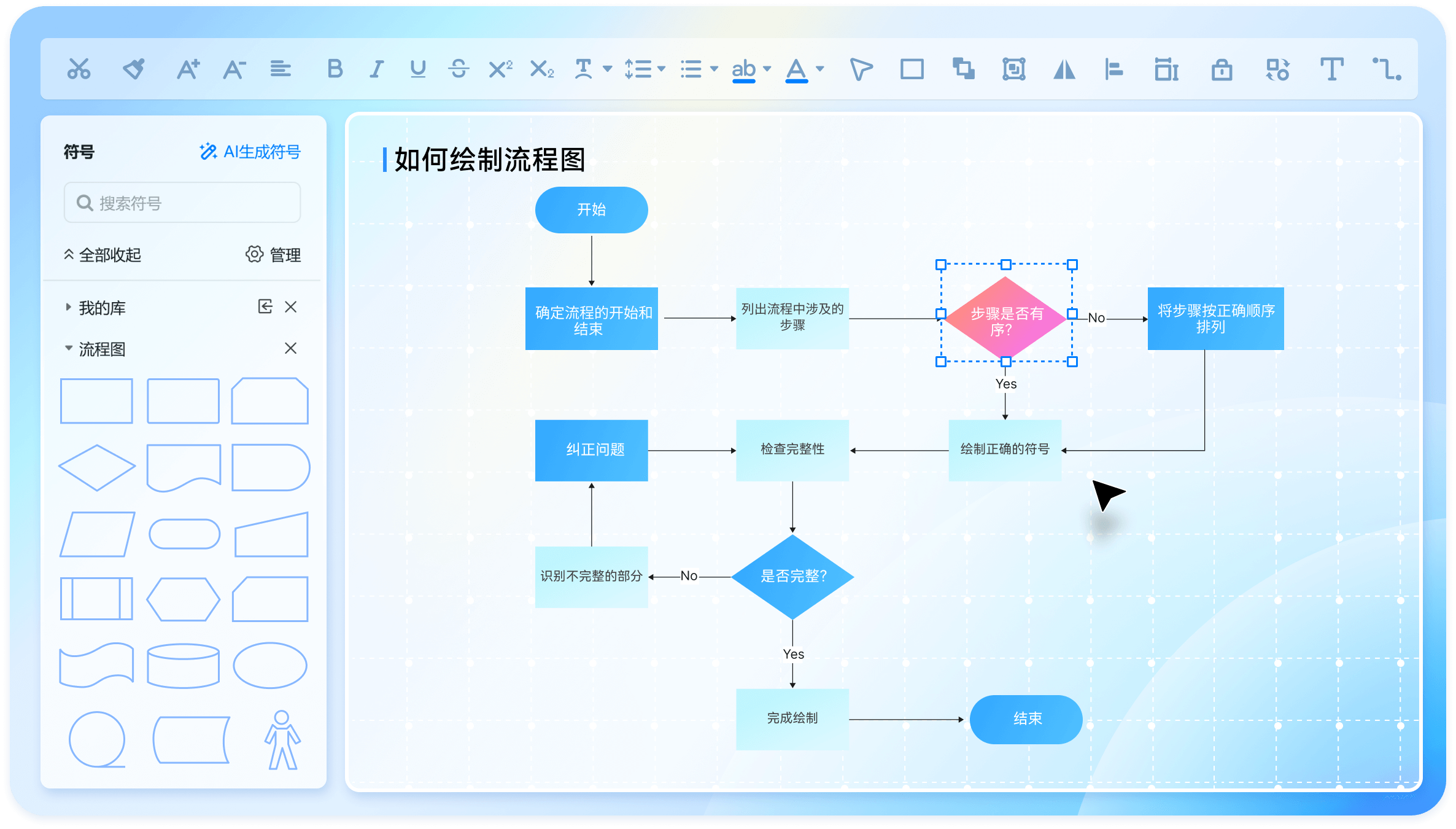
Task: Pick the diamond decision shape
Action: [97, 468]
